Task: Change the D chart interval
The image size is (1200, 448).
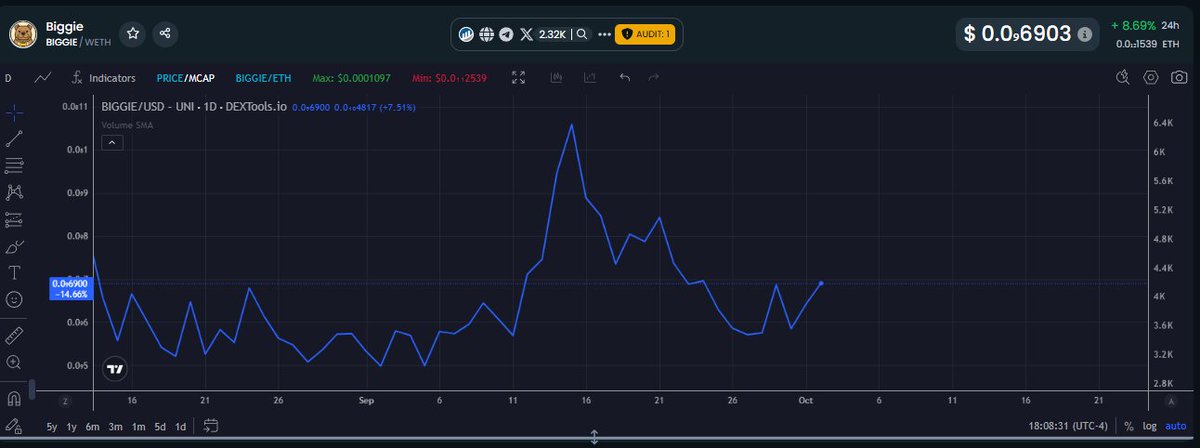Action: [x=8, y=77]
